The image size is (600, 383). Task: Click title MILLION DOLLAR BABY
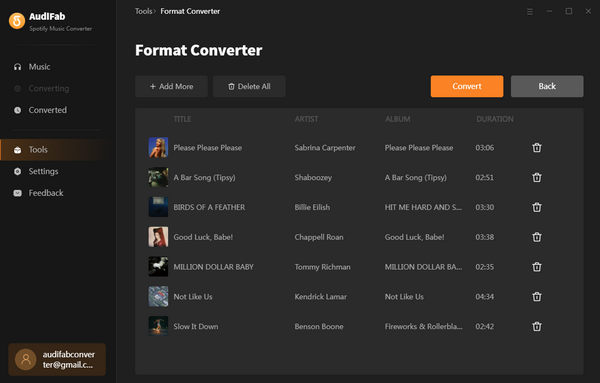[214, 267]
